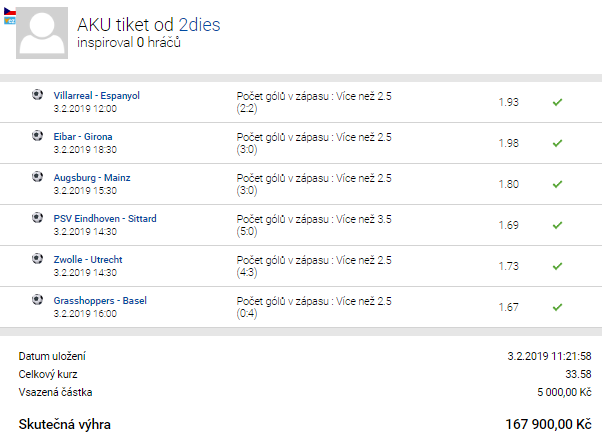Click the green checkmark for Grasshoppers - Basel
This screenshot has height=440, width=602.
point(557,307)
